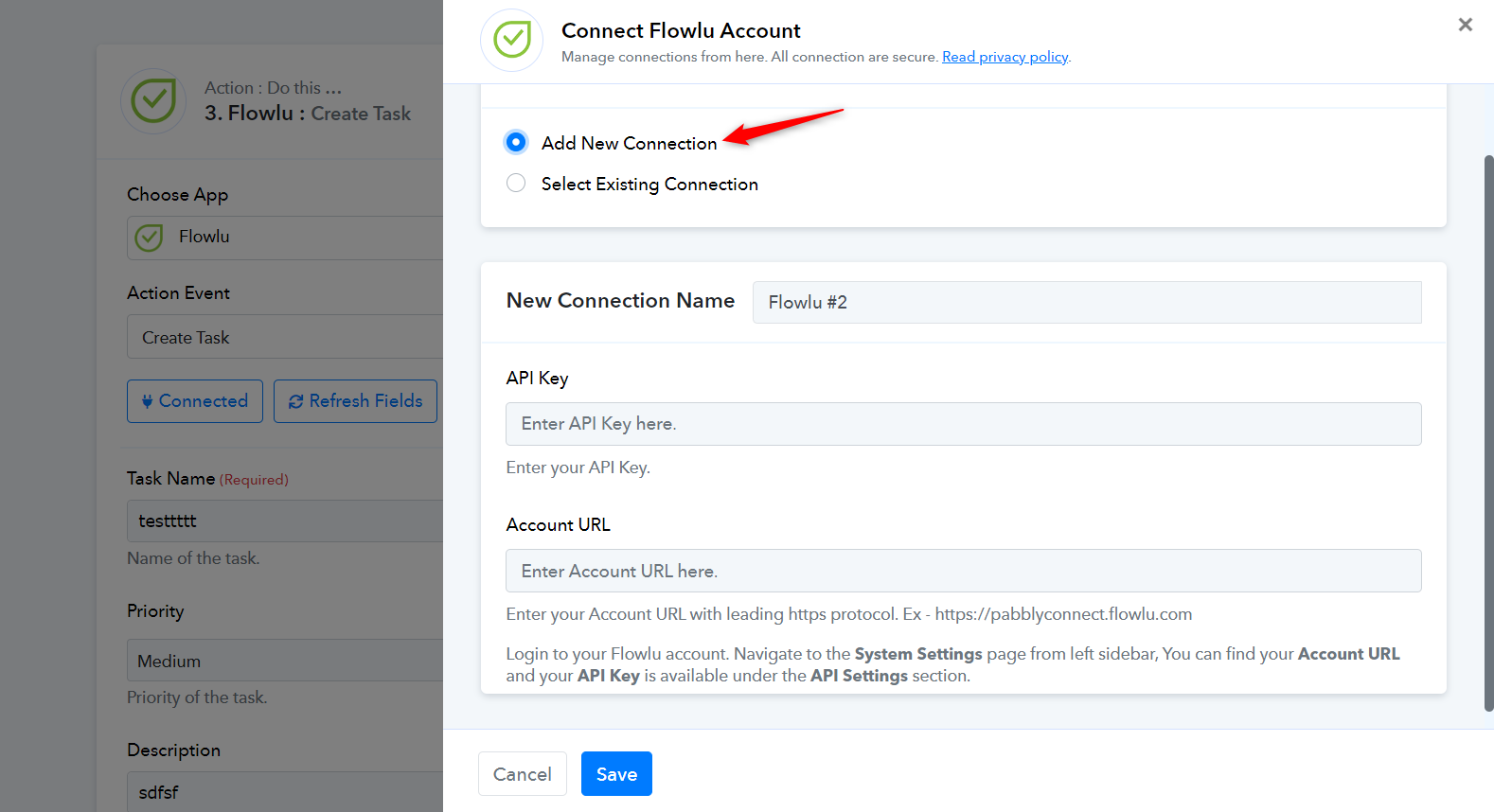Click the 'Login to your Flowlu account' instructions
Image resolution: width=1494 pixels, height=812 pixels.
[953, 664]
